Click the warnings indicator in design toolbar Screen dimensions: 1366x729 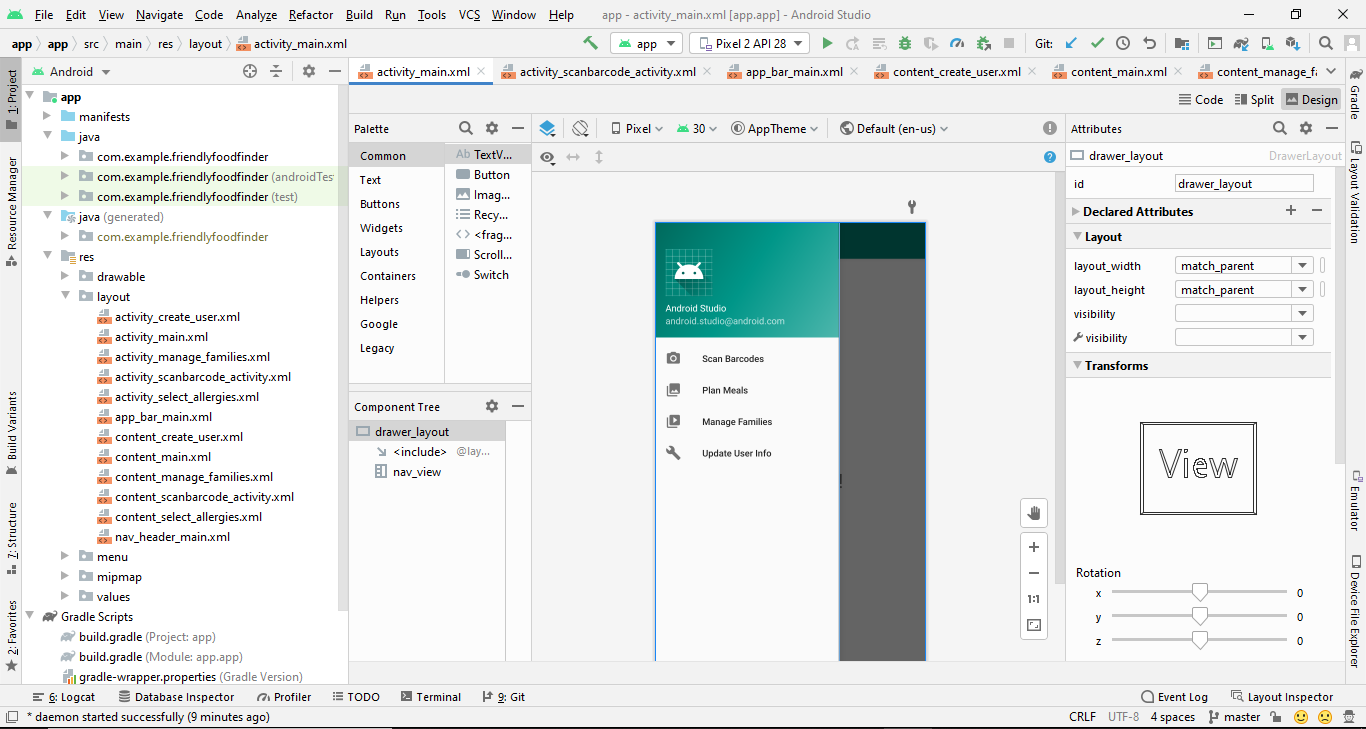1049,128
